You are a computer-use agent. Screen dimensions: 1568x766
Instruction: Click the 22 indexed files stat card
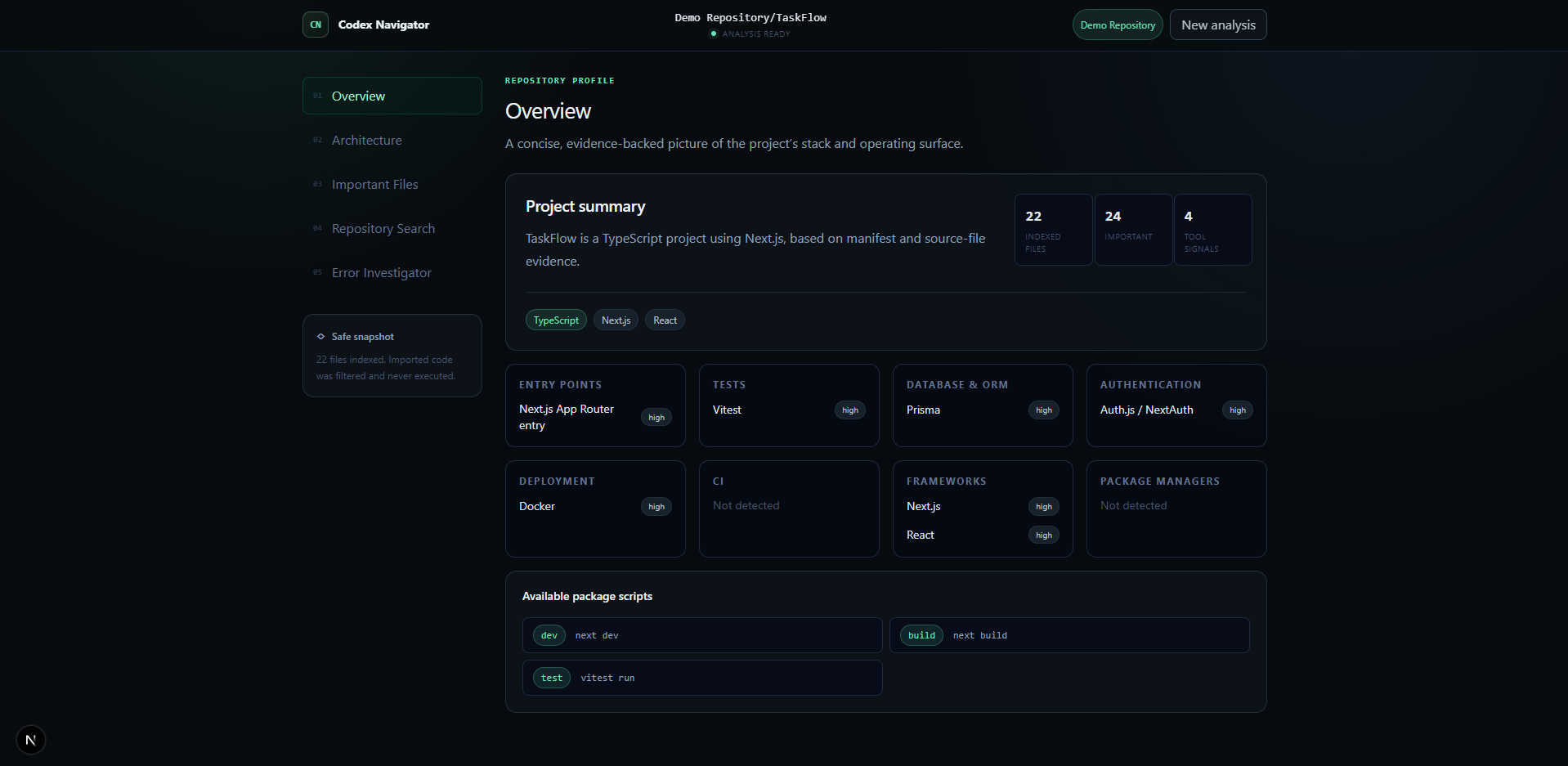pyautogui.click(x=1053, y=230)
